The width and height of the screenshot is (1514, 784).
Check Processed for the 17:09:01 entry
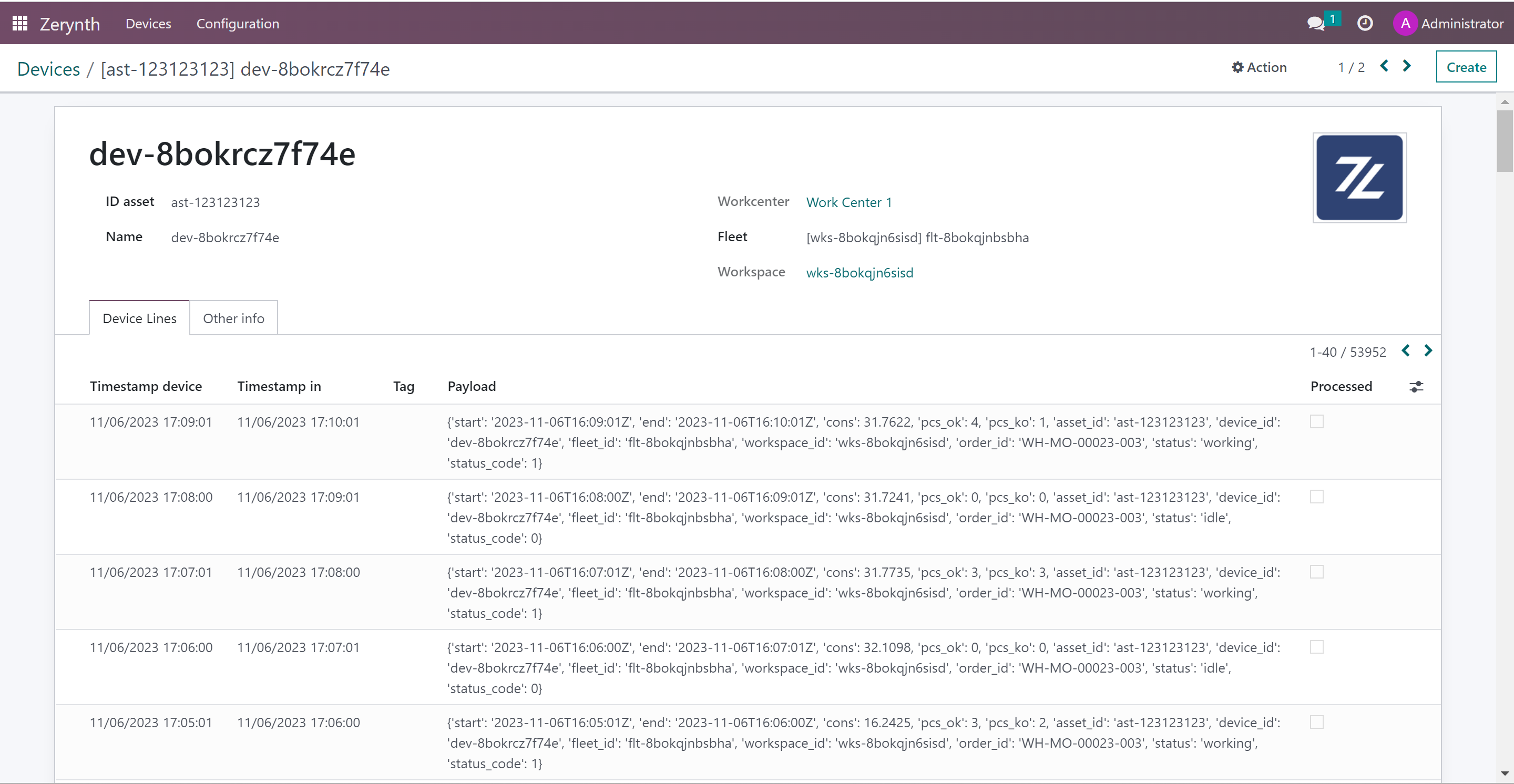click(x=1316, y=421)
